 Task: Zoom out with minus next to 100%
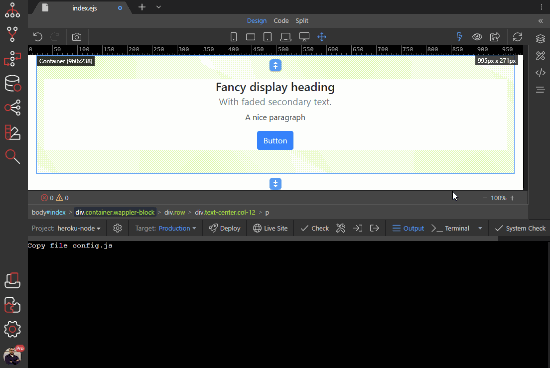485,198
